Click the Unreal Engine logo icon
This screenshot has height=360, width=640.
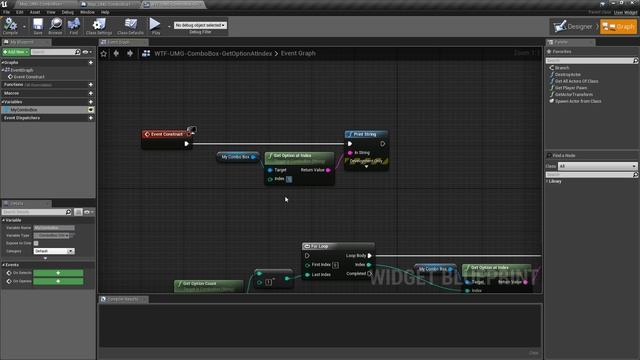pos(4,4)
